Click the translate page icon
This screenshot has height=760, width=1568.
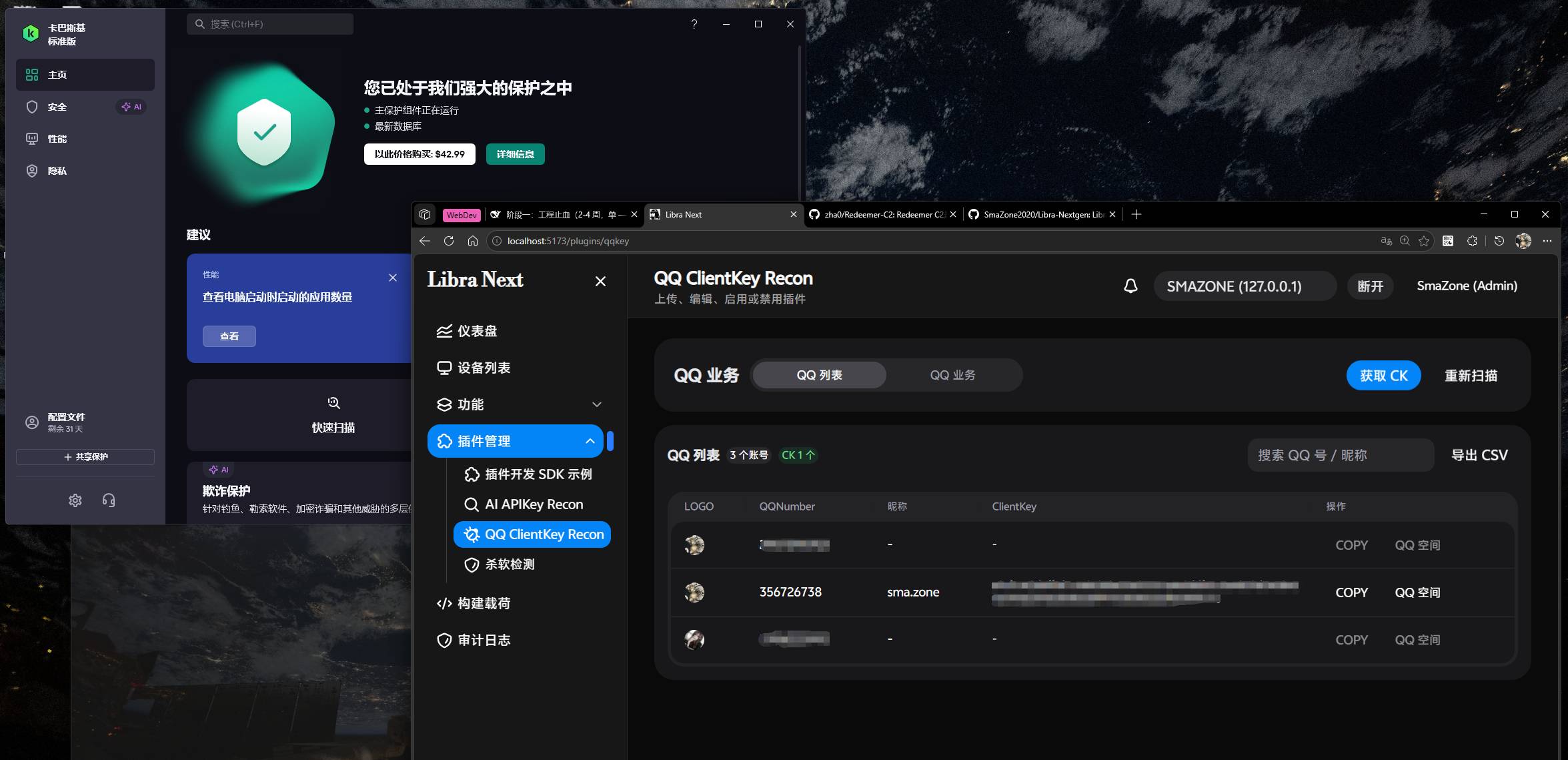point(1386,241)
